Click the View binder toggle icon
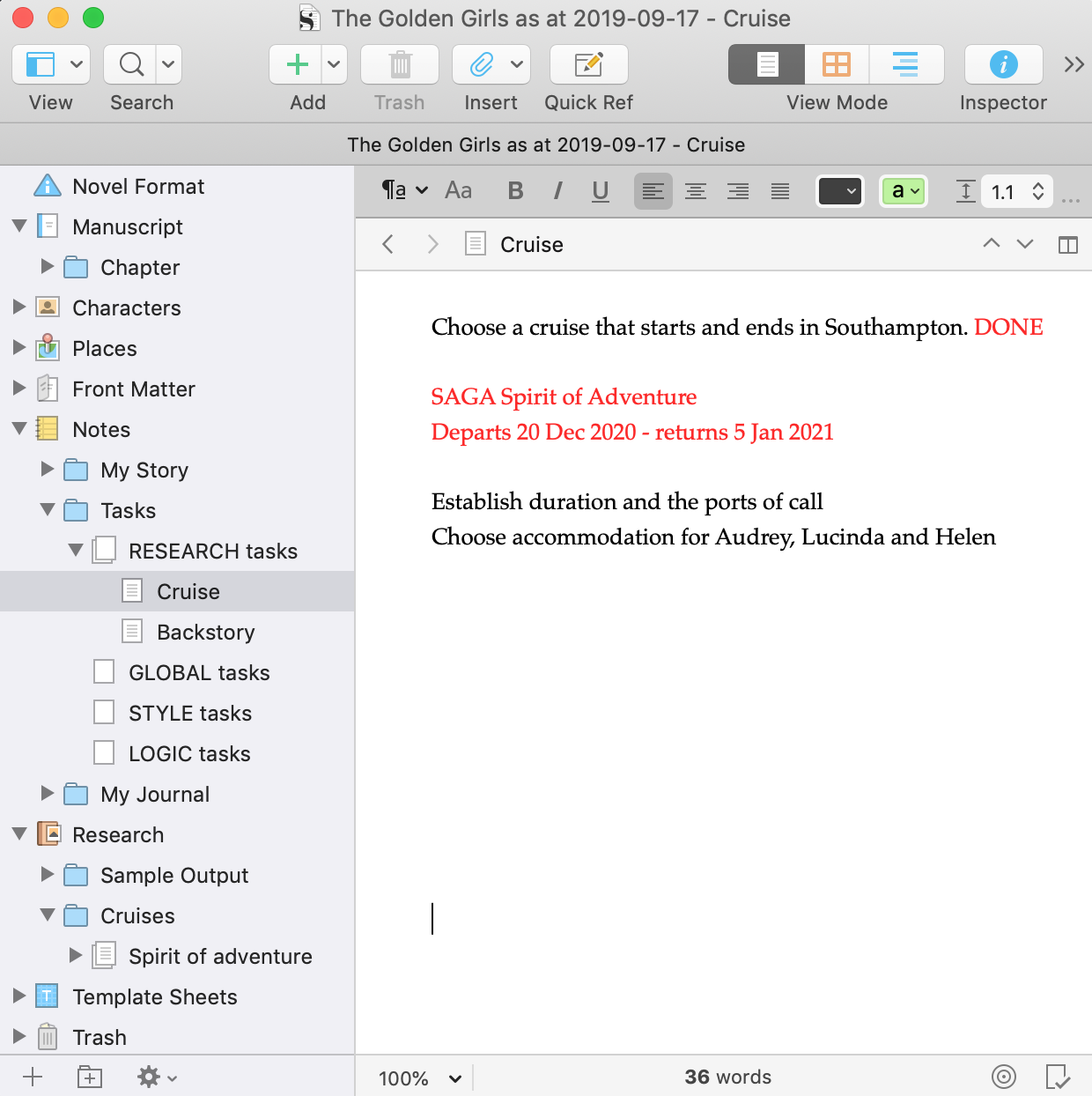This screenshot has width=1092, height=1096. [41, 64]
